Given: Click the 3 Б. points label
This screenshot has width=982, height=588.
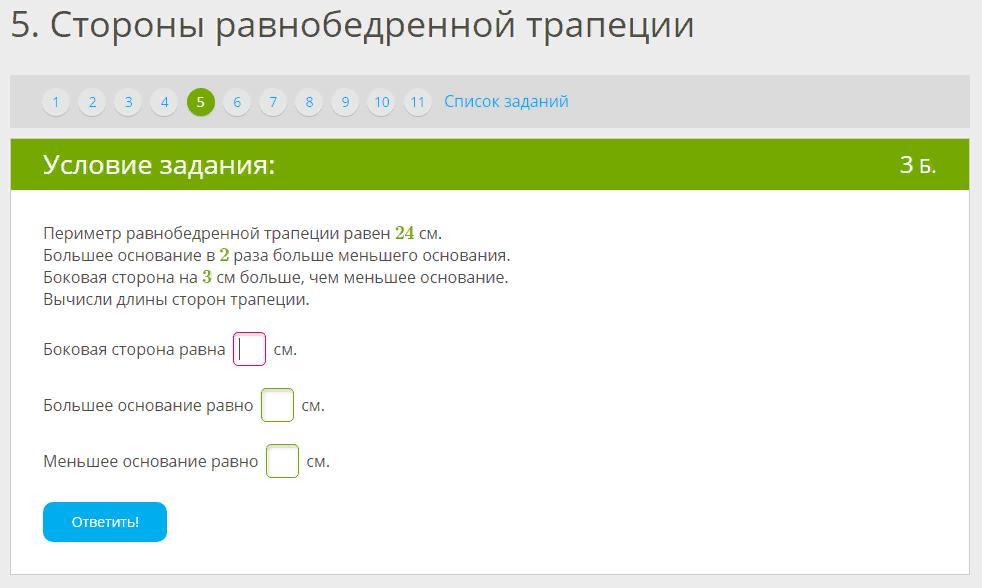Looking at the screenshot, I should [917, 165].
